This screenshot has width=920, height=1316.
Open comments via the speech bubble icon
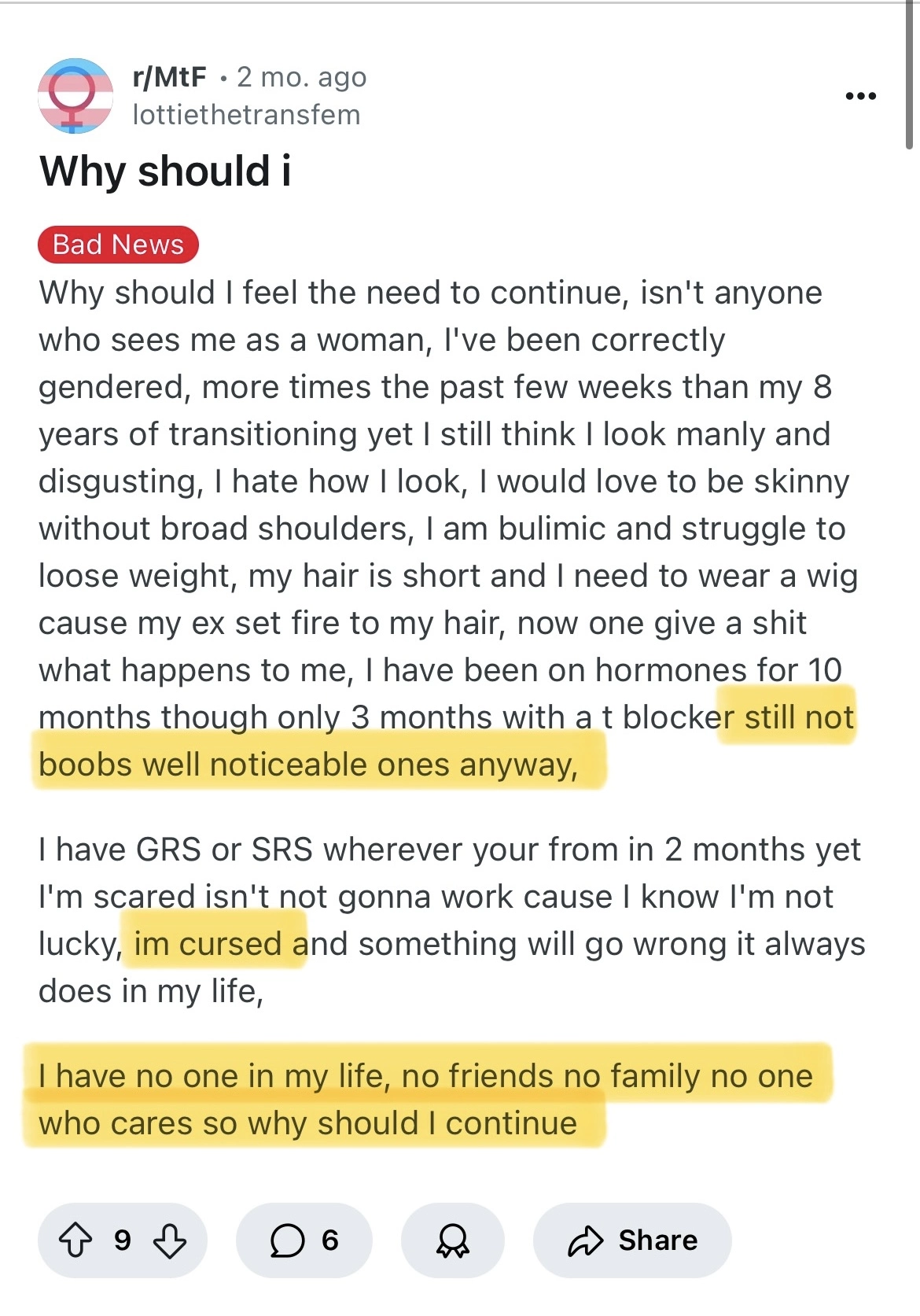(287, 1240)
